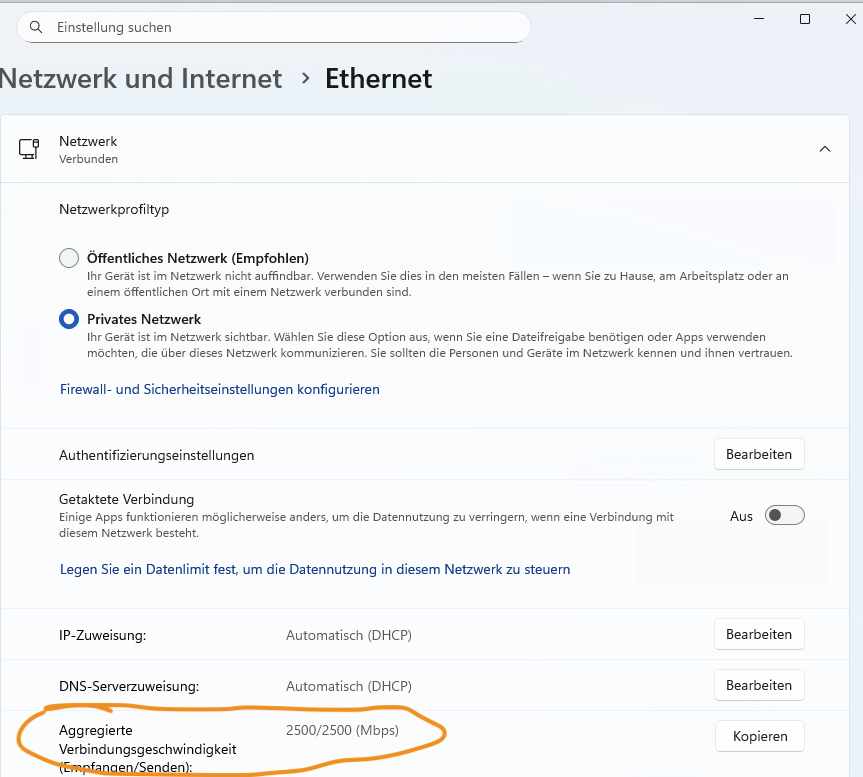863x777 pixels.
Task: Click the 2500/2500 (Mbps) speed value
Action: point(342,730)
